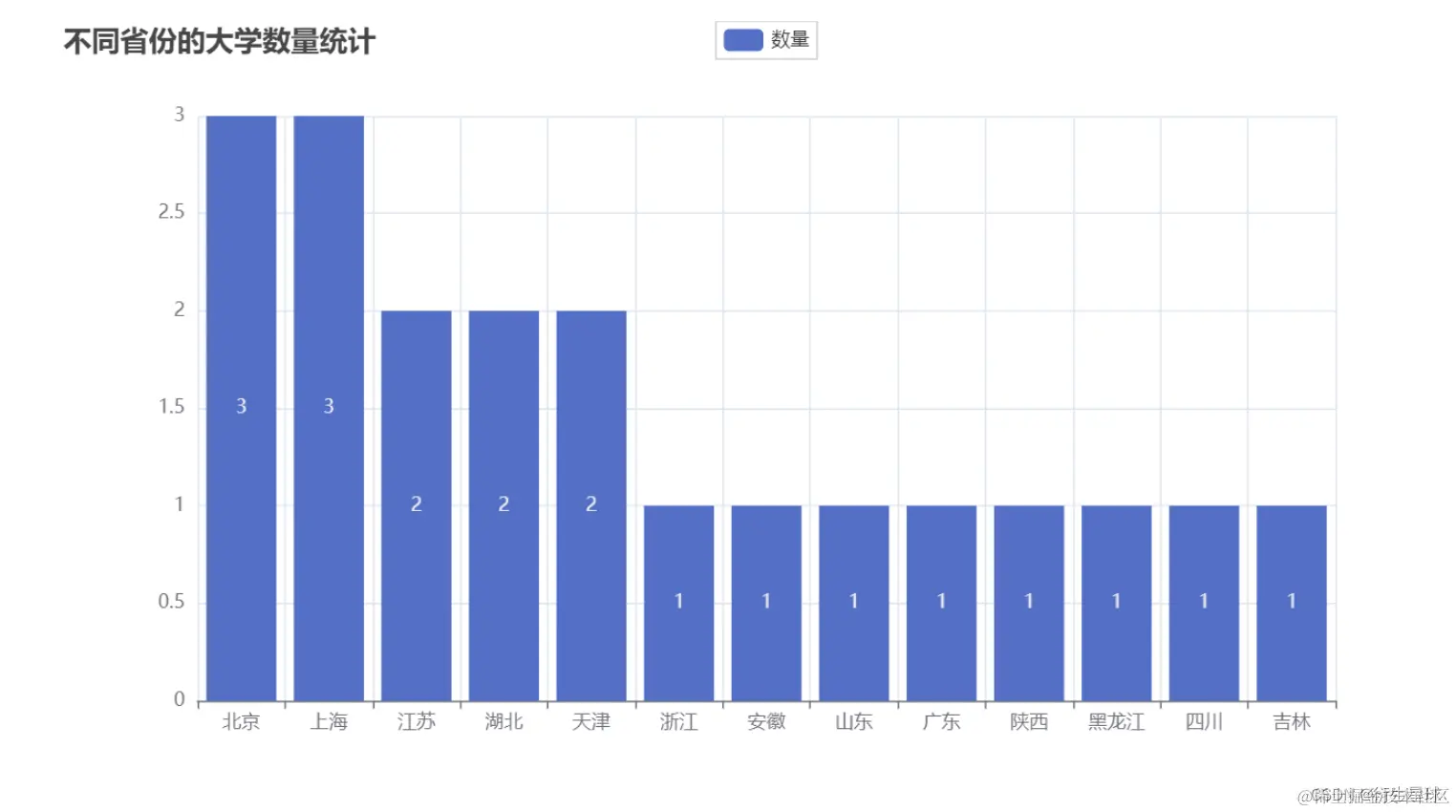Click the value 3 on the y-axis
Screen dimensions: 1456x812
pos(182,112)
